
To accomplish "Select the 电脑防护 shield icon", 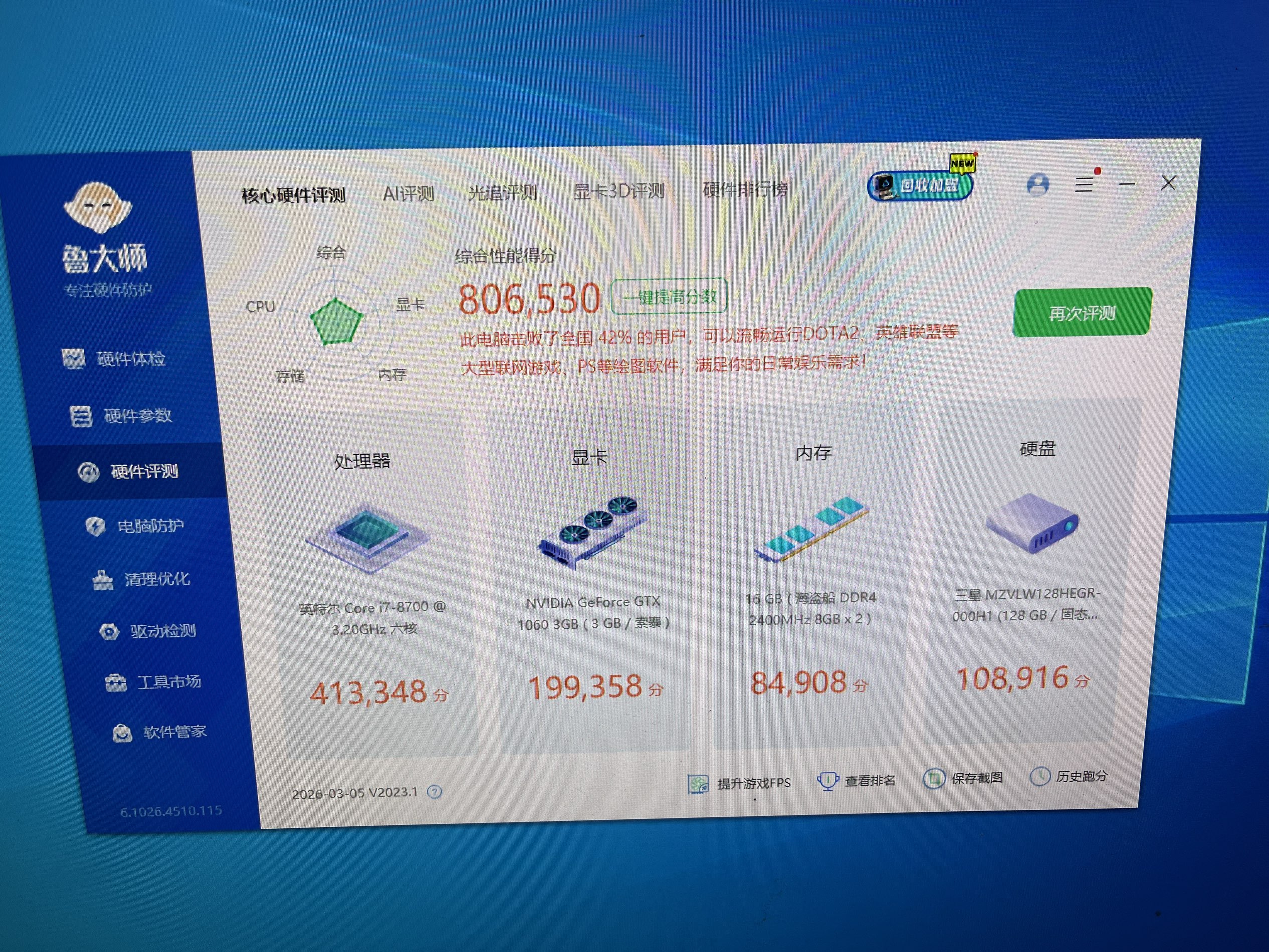I will [x=95, y=526].
